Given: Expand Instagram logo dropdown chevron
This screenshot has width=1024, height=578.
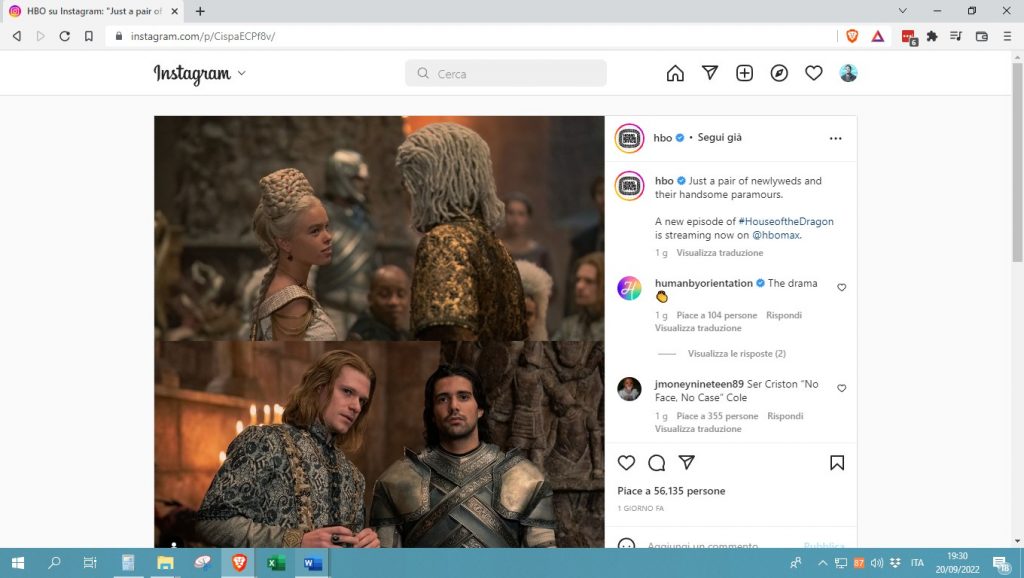Looking at the screenshot, I should tap(242, 73).
